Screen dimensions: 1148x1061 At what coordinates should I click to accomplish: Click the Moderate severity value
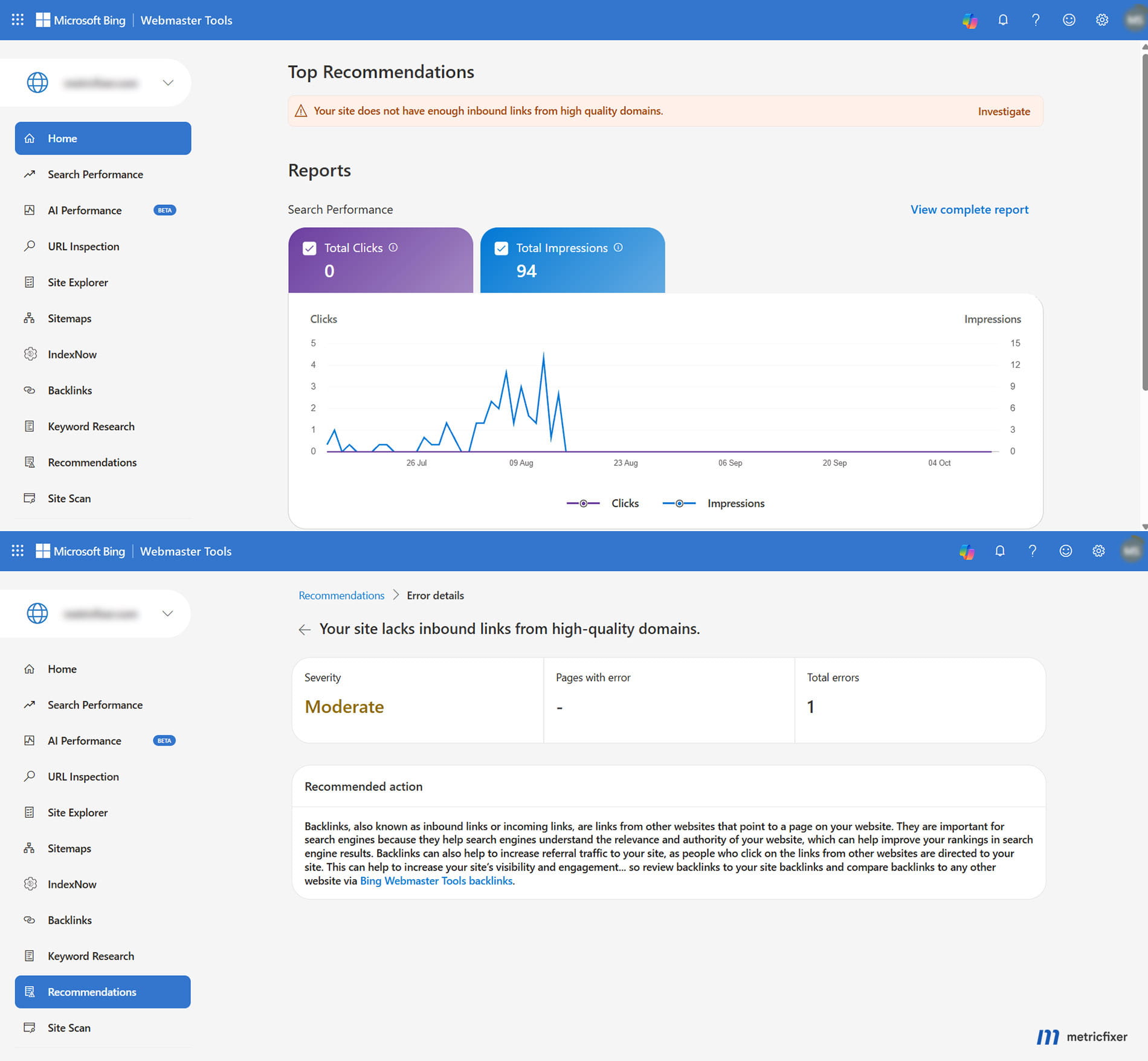tap(344, 706)
